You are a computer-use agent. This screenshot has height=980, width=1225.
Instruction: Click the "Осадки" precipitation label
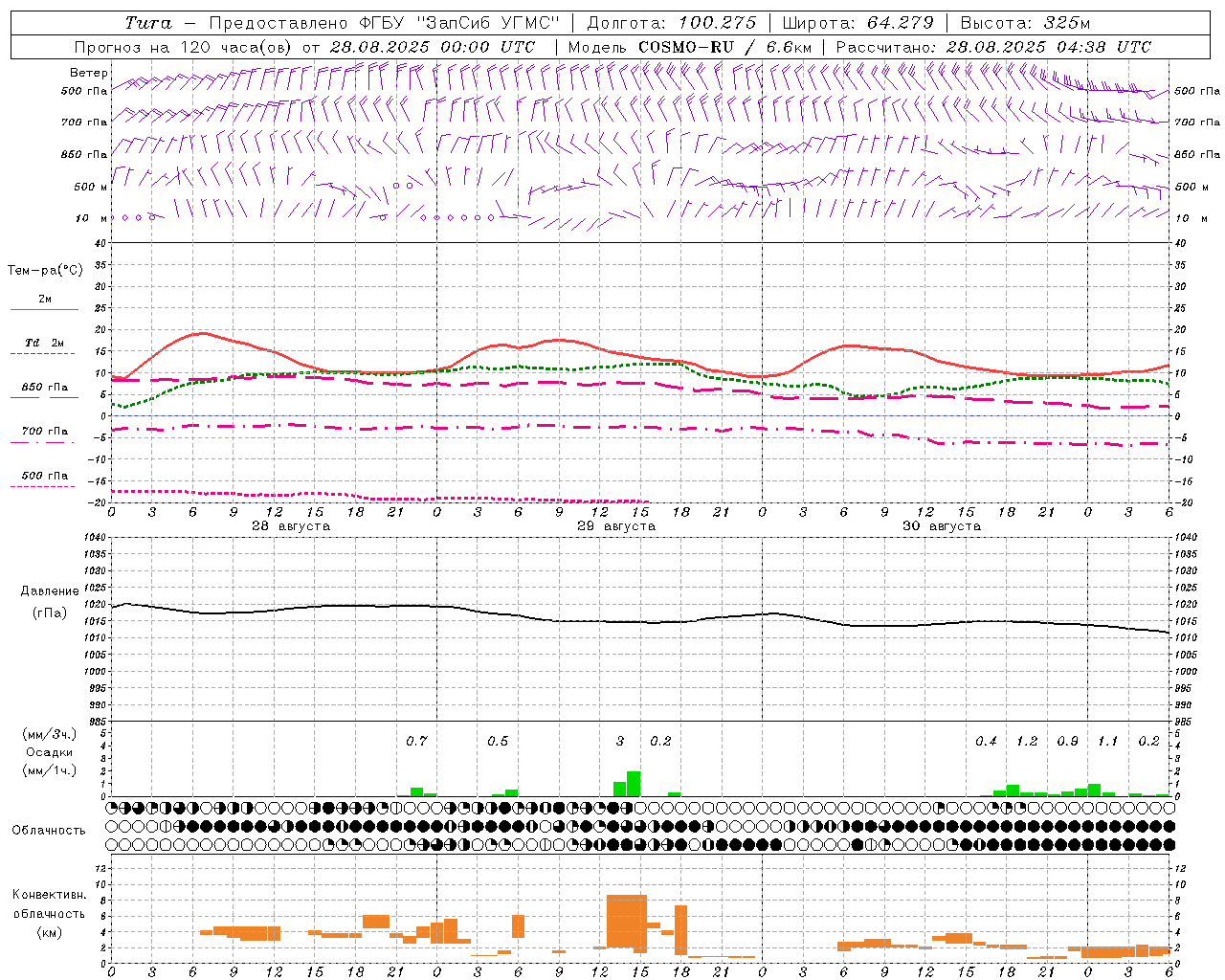point(50,752)
